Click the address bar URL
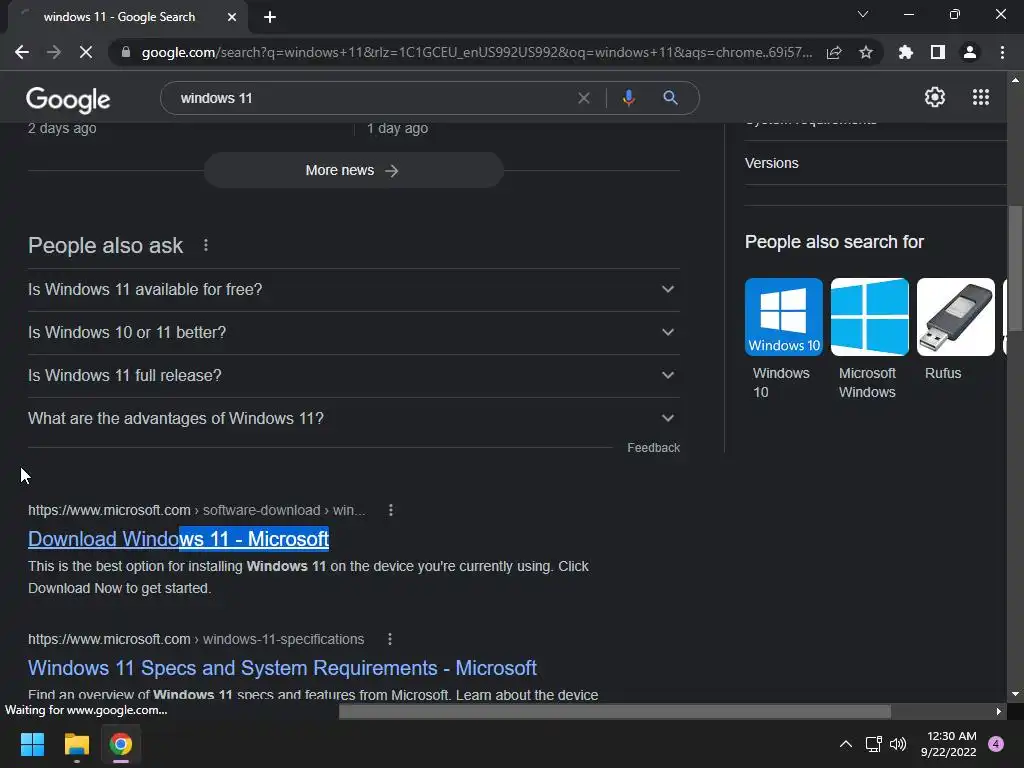 coord(477,52)
